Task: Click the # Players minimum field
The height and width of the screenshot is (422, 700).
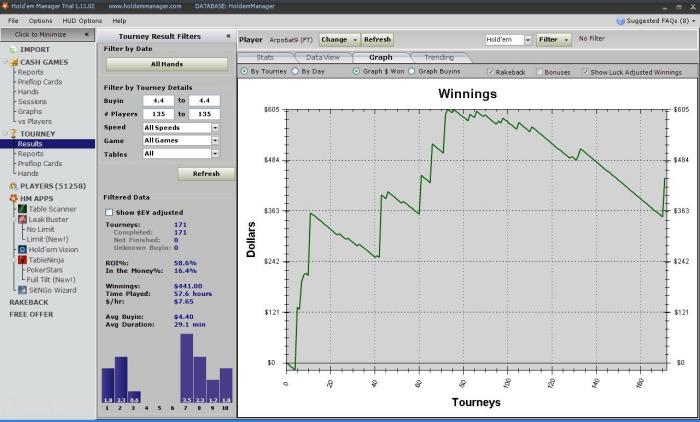Action: pos(158,114)
